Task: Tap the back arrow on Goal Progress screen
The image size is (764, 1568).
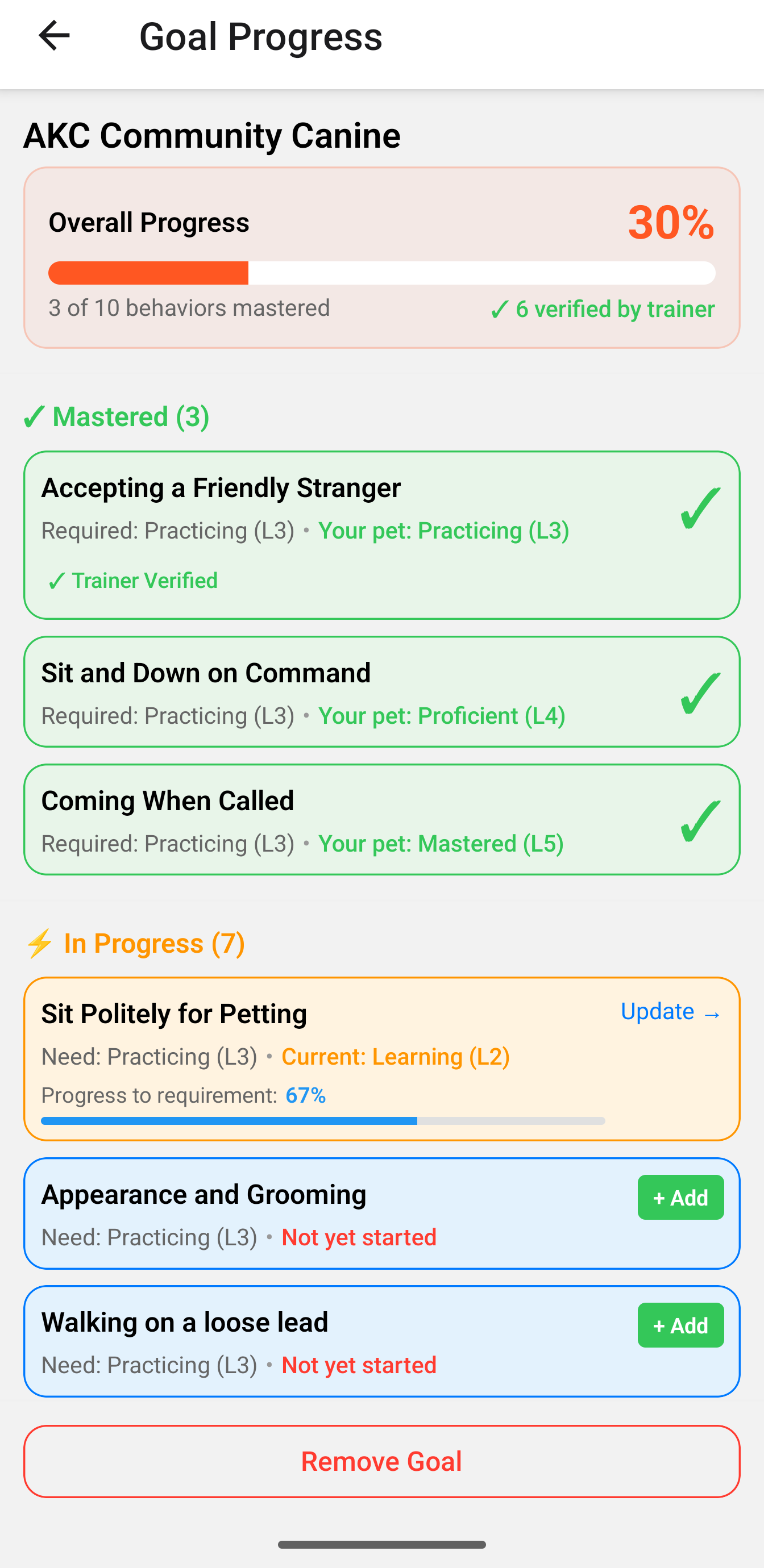Action: pos(54,36)
